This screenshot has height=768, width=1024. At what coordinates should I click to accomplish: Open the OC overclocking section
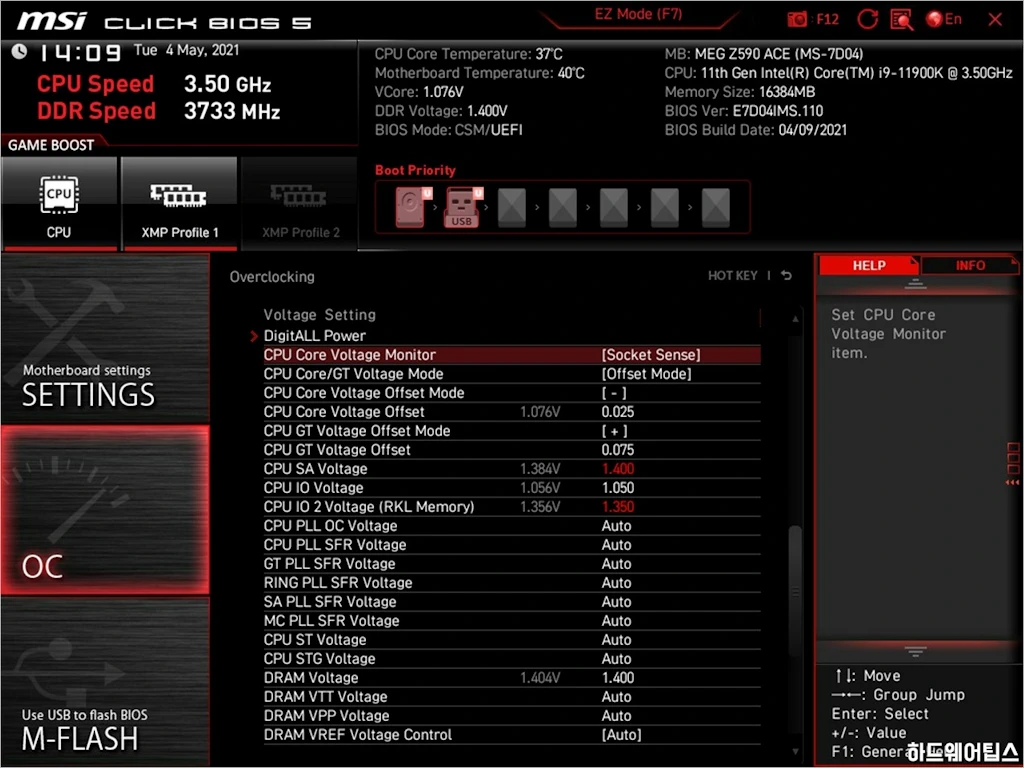coord(105,510)
